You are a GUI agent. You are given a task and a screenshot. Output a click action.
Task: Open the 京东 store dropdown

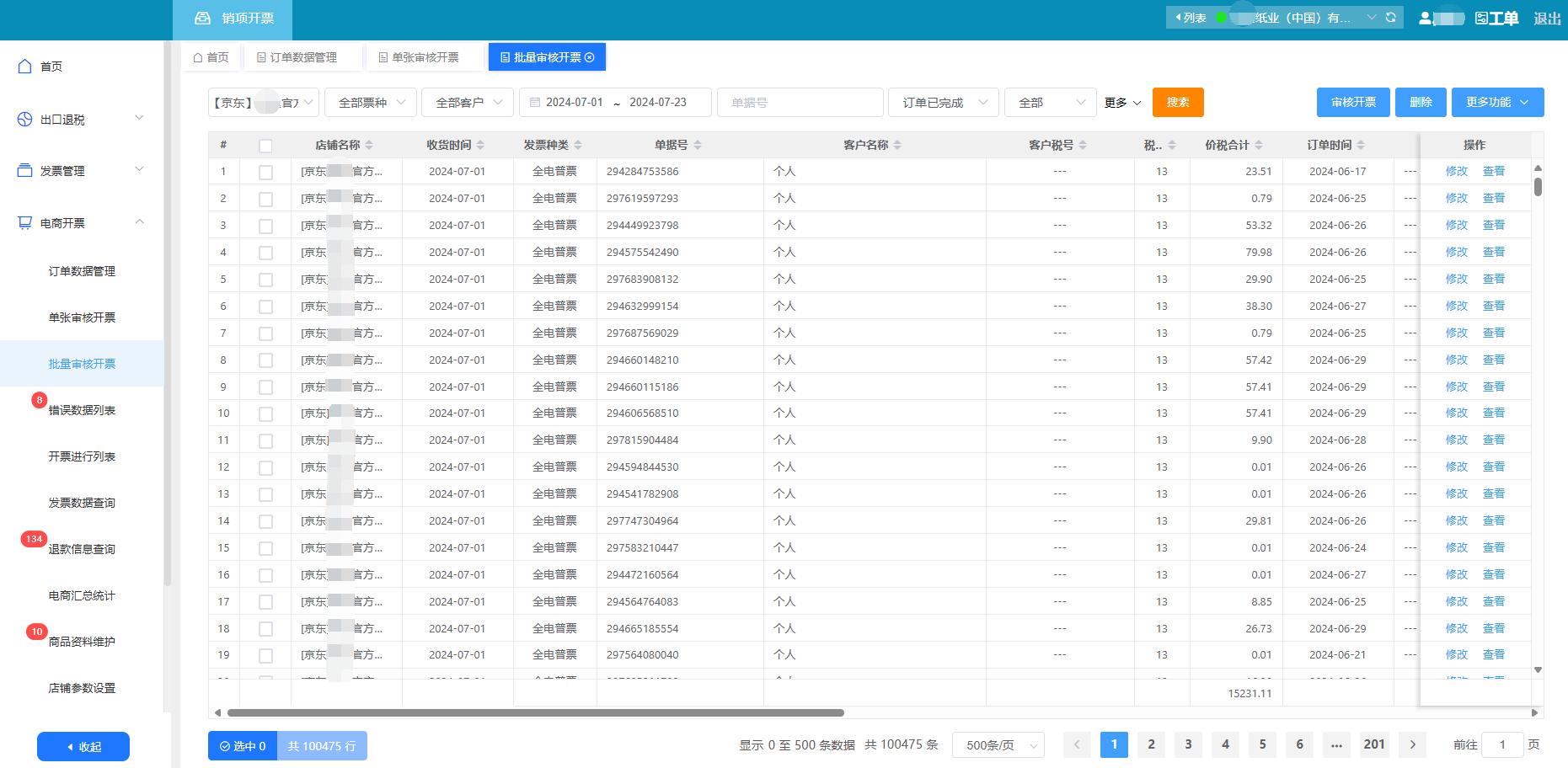point(264,103)
